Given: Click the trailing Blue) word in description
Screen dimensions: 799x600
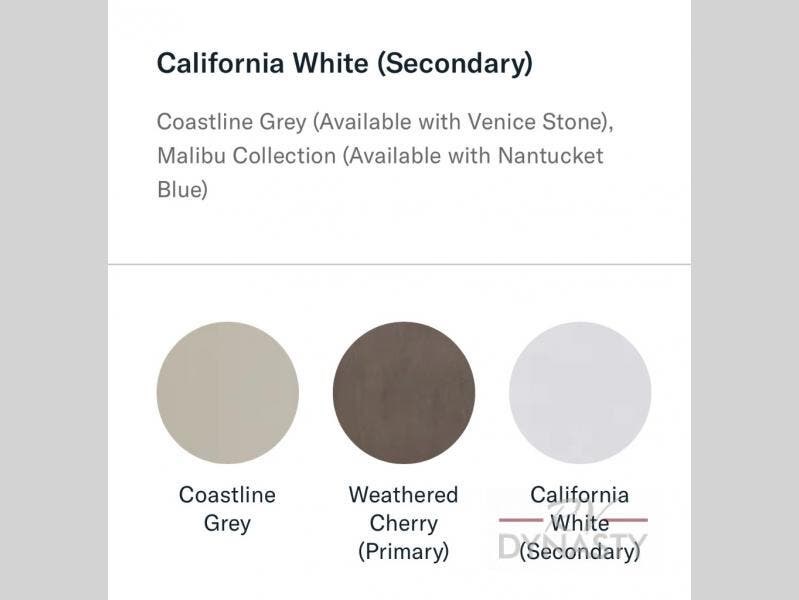Looking at the screenshot, I should coord(182,190).
